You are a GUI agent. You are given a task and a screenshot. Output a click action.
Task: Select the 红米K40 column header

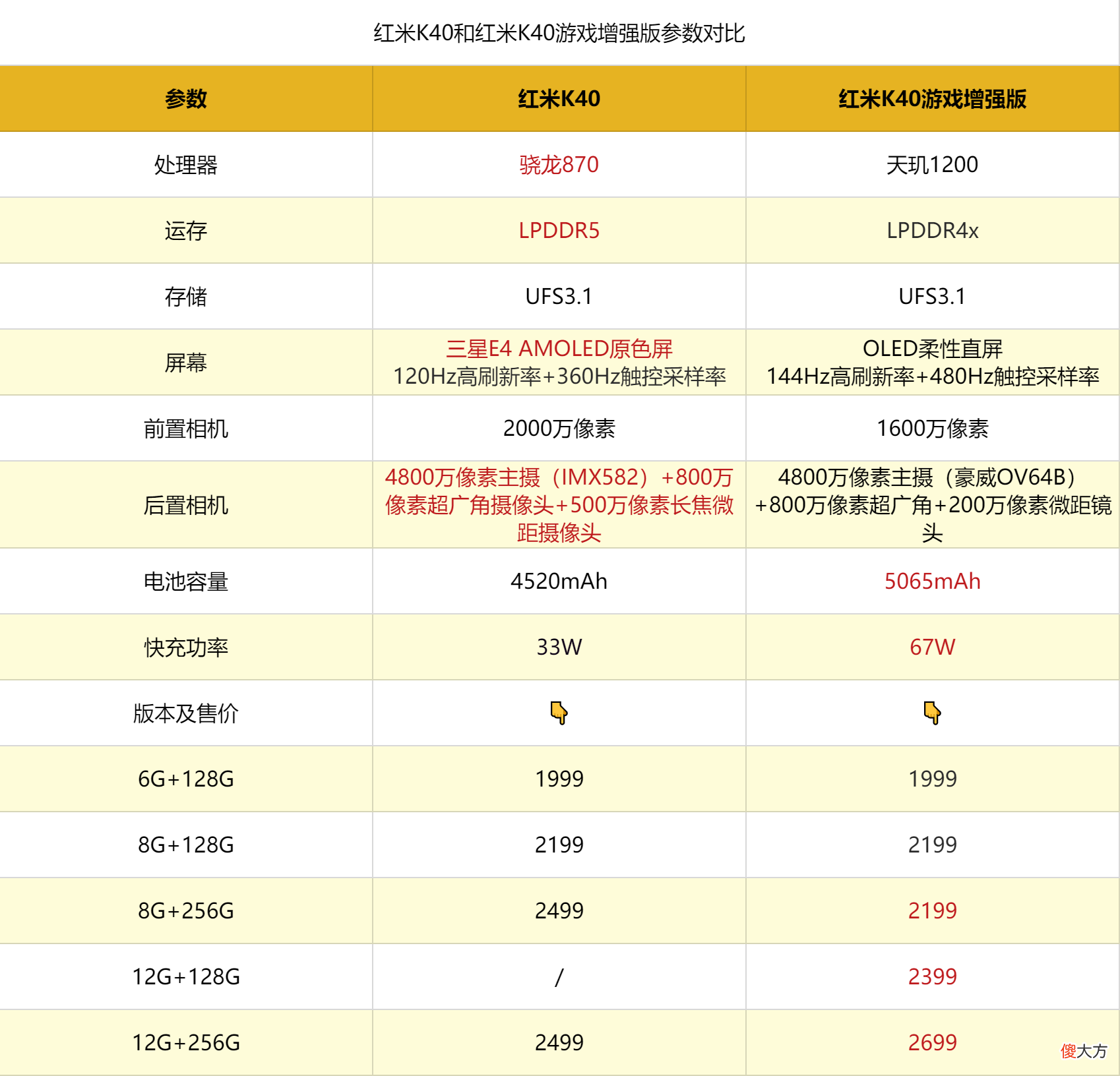point(559,99)
